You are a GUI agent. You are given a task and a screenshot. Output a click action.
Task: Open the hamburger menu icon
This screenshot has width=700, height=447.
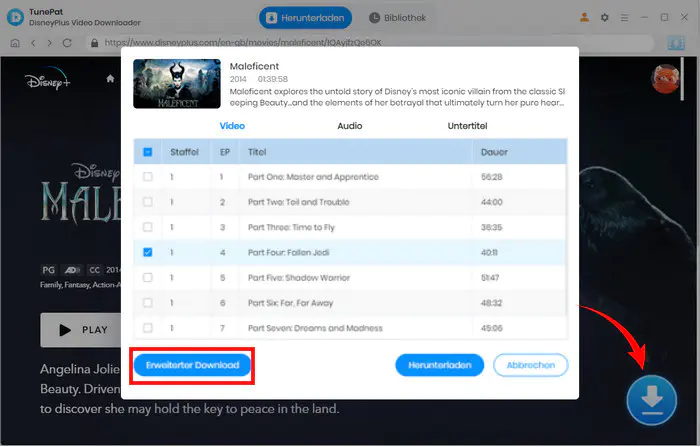click(624, 17)
